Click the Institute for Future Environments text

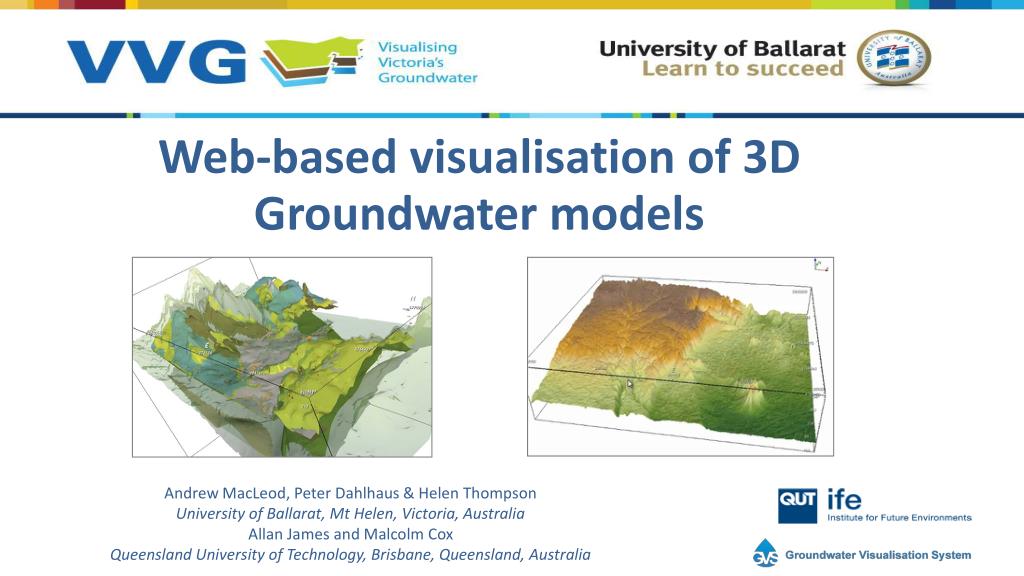(899, 518)
